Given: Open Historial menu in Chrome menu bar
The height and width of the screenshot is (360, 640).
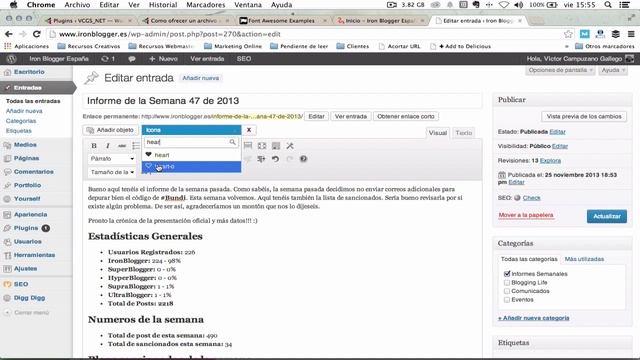Looking at the screenshot, I should coord(163,5).
